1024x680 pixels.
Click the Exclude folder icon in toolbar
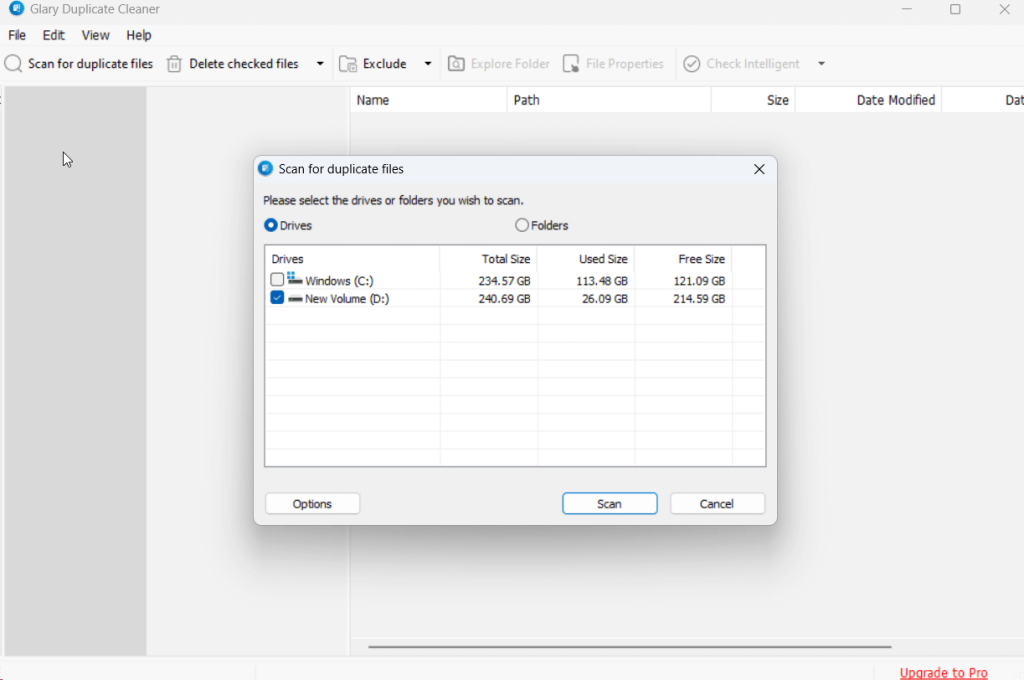348,64
